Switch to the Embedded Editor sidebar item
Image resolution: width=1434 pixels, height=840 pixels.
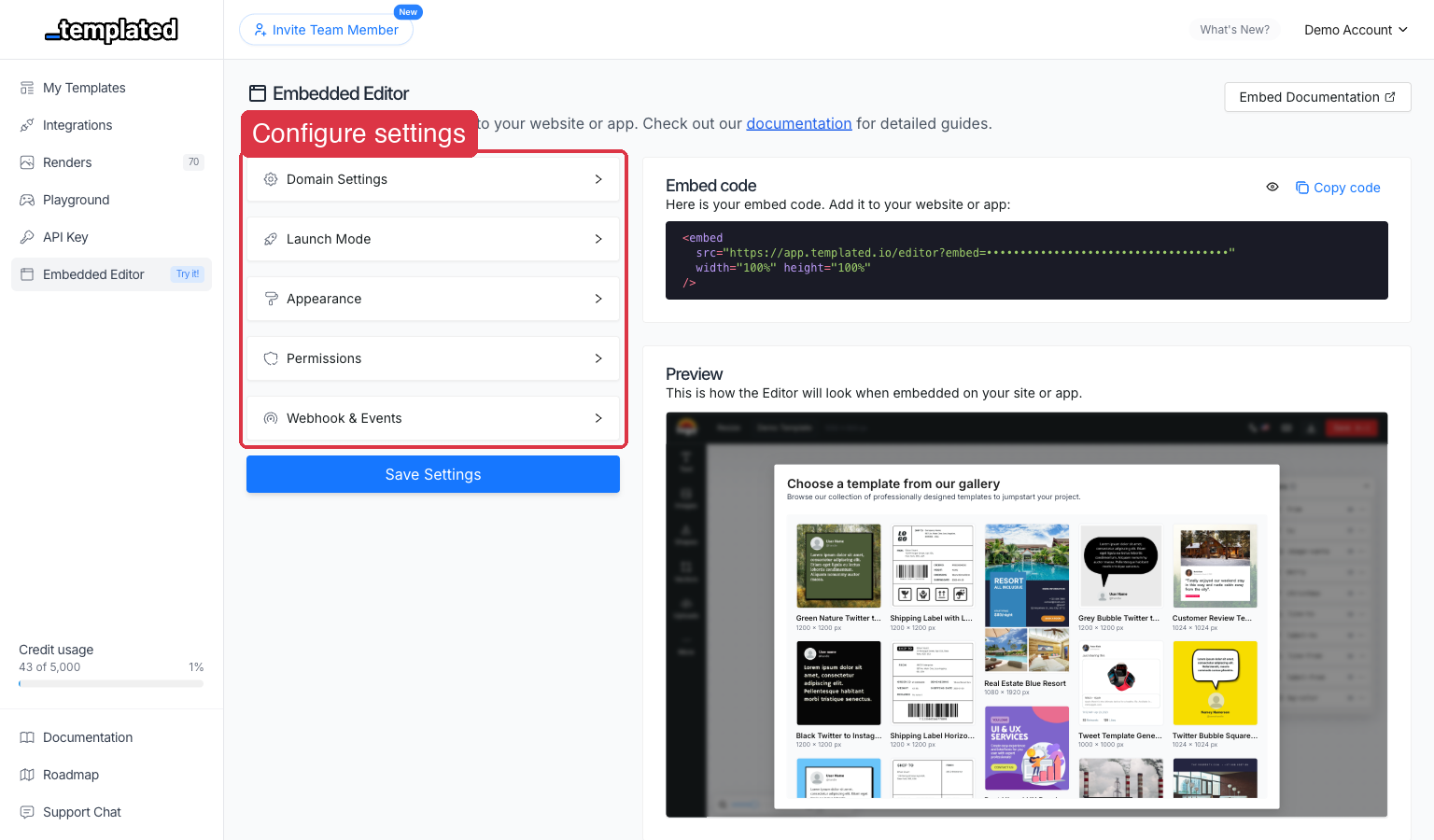coord(93,274)
